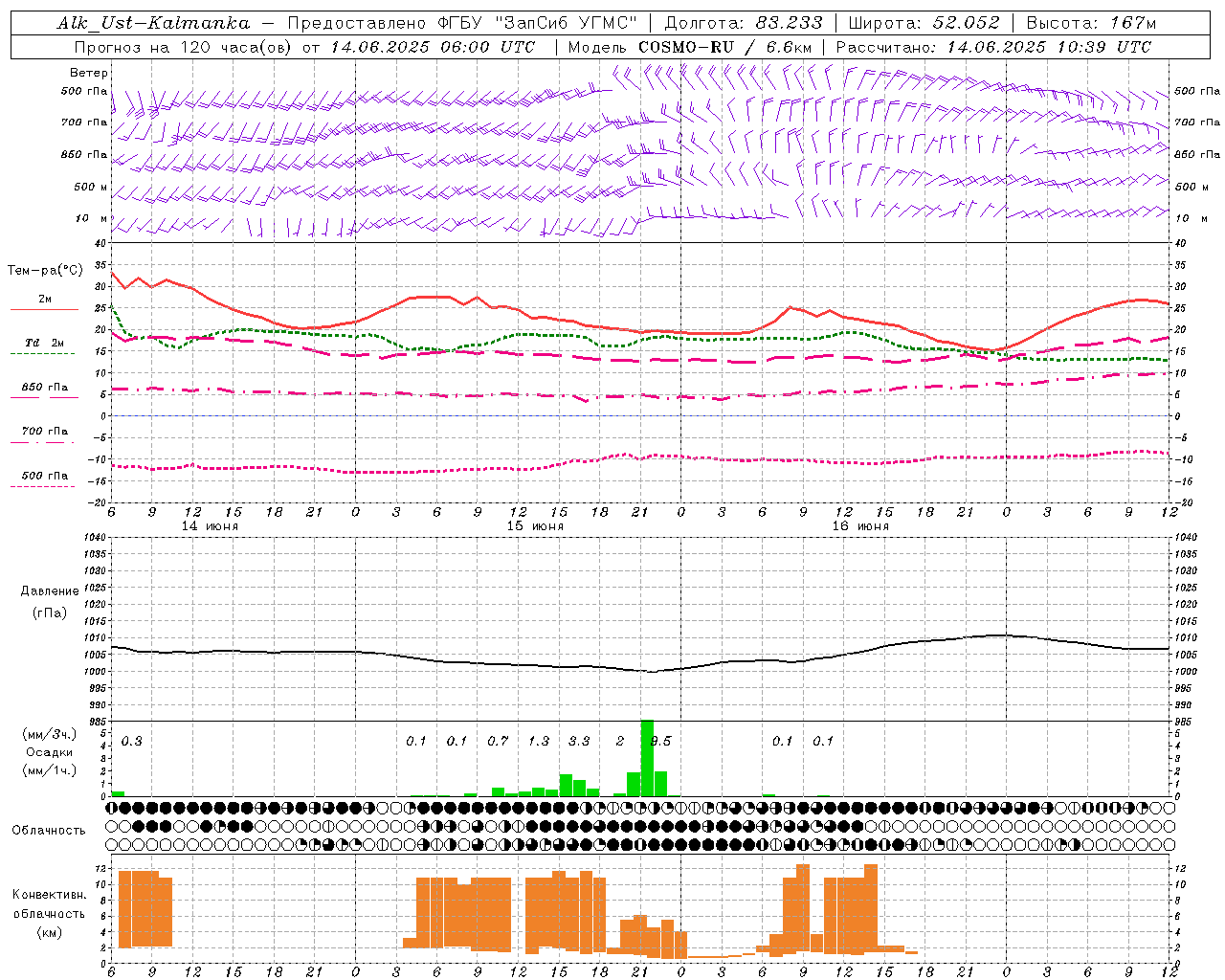
Task: Click the 850 гПа temperature legend label
Action: pos(44,388)
